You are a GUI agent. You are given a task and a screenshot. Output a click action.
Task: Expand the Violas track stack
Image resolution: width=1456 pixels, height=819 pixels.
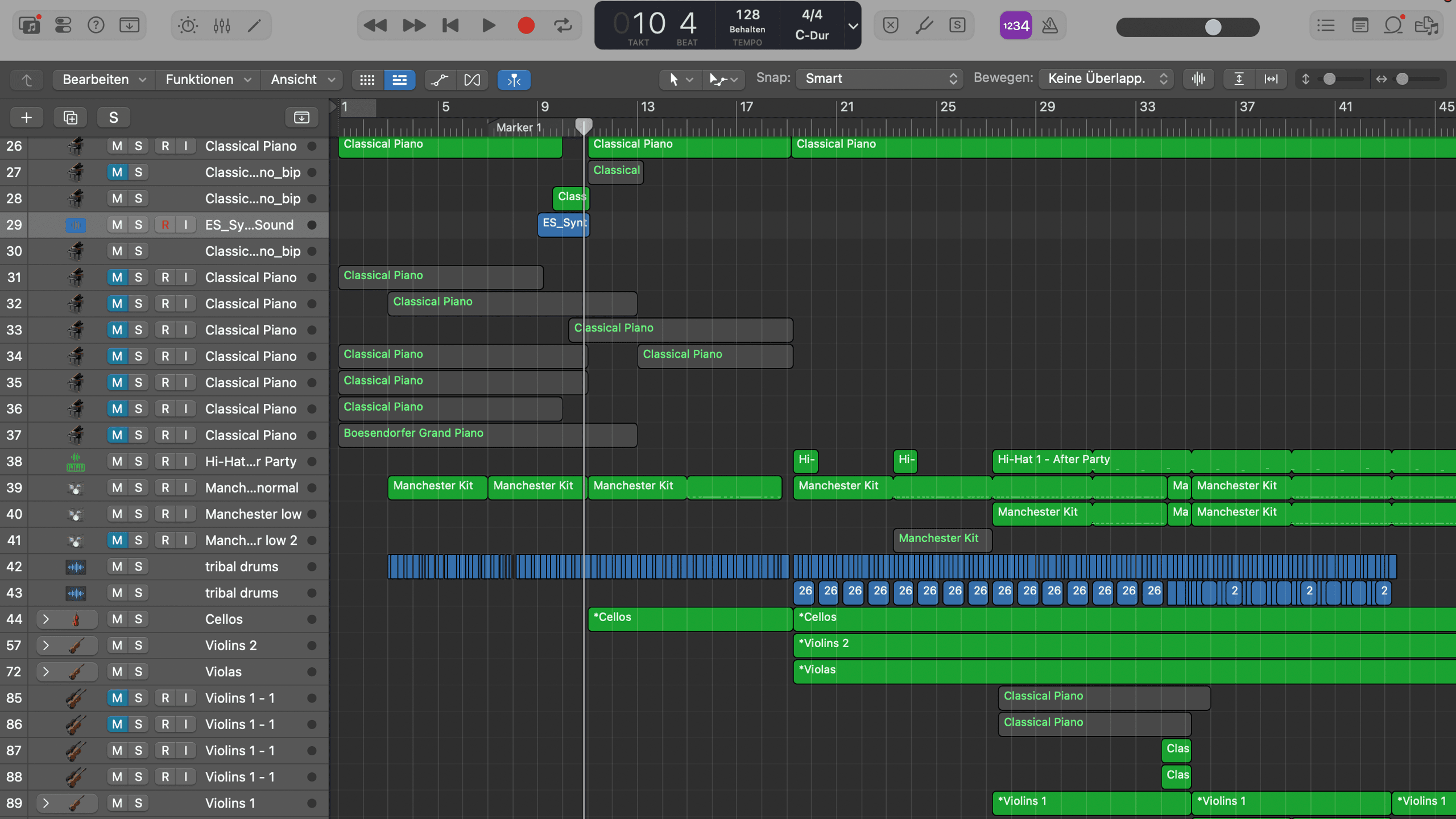pyautogui.click(x=46, y=672)
